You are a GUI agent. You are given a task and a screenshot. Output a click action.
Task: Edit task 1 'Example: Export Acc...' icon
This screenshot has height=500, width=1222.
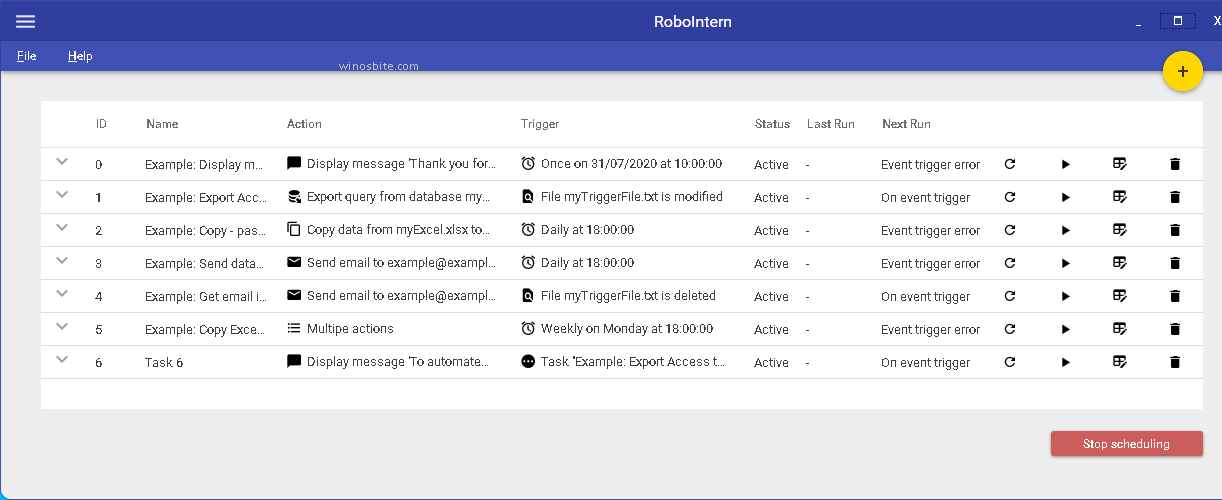1121,196
